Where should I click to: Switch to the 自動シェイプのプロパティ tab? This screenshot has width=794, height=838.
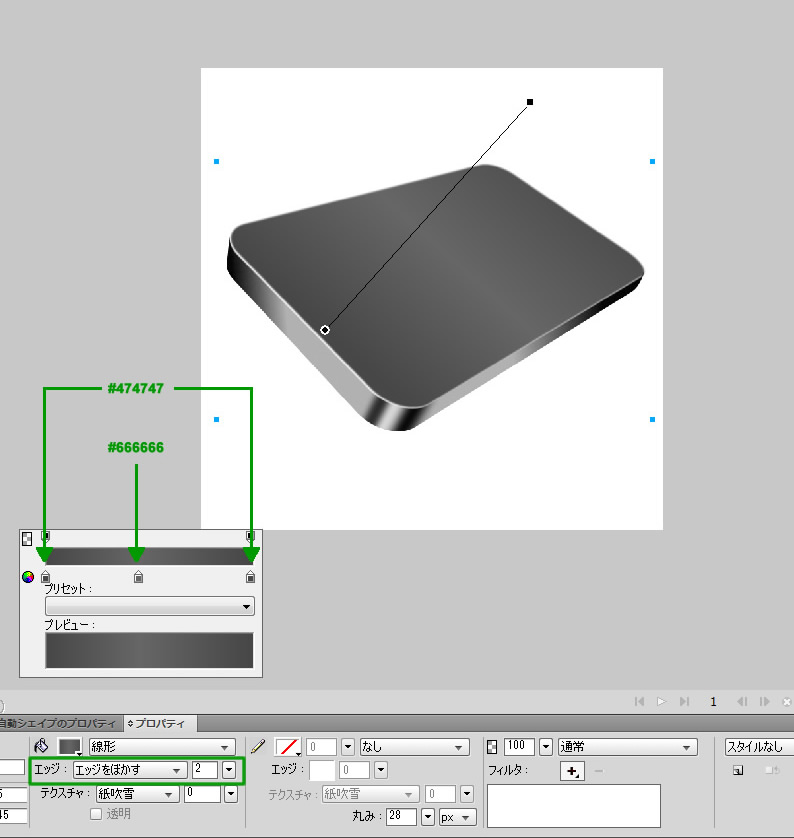[58, 723]
